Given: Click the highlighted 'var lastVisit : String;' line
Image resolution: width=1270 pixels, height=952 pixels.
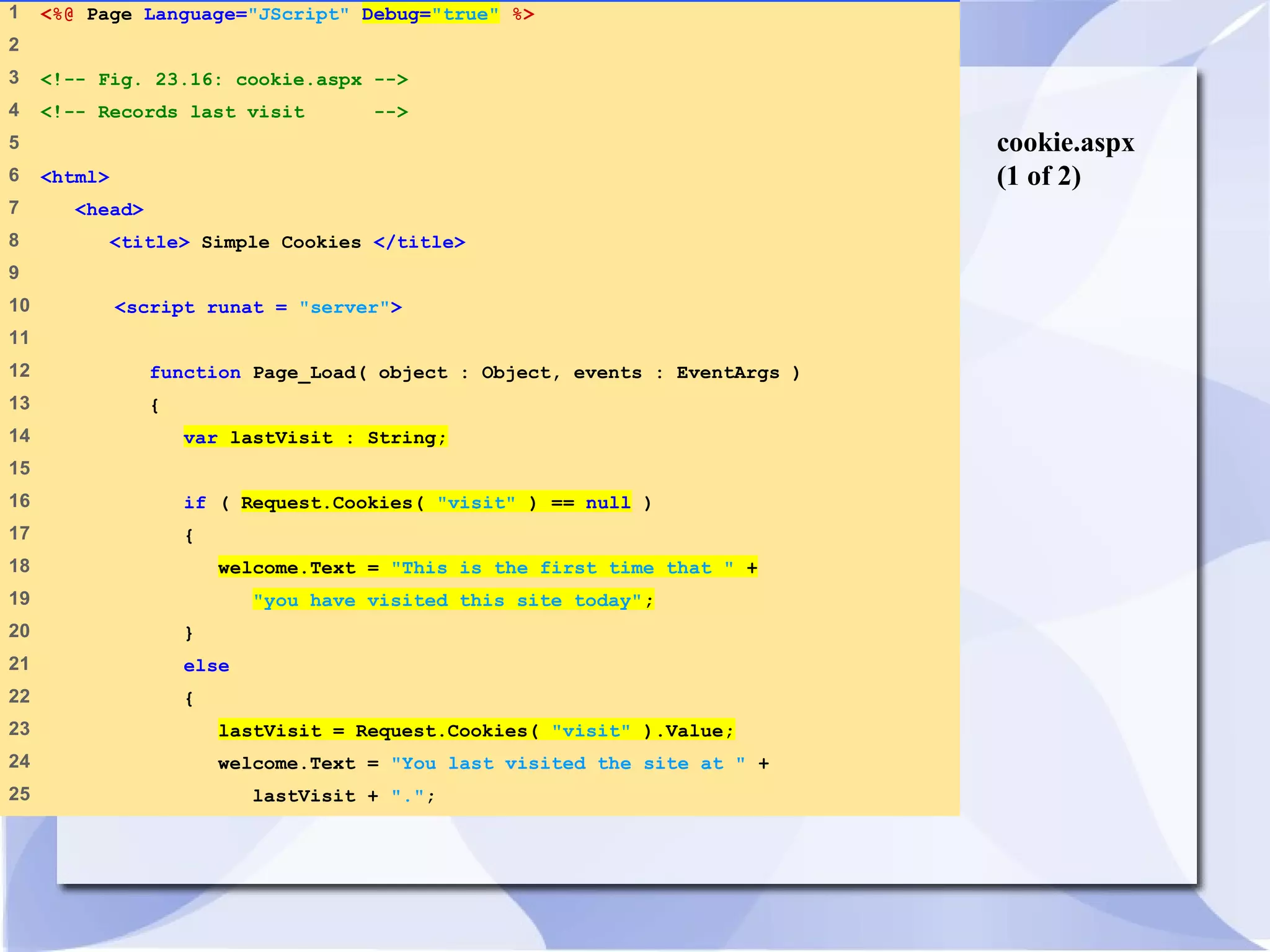Looking at the screenshot, I should tap(315, 438).
